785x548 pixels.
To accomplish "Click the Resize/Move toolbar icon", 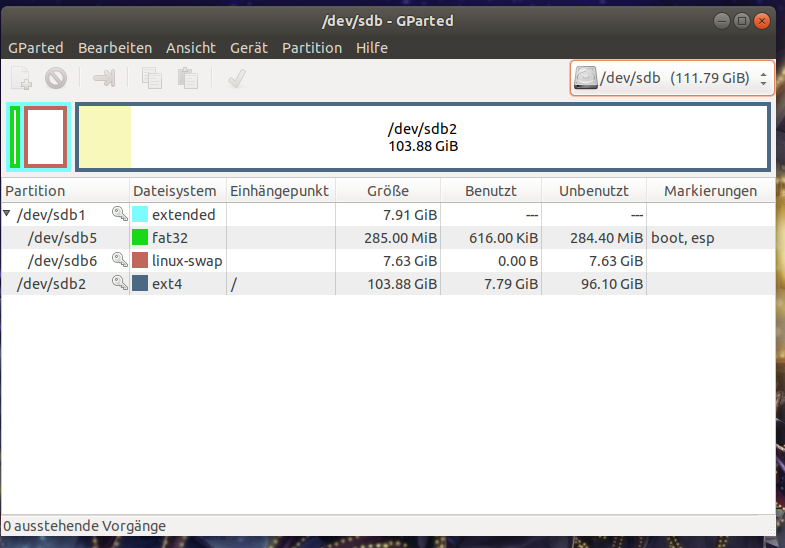I will click(x=104, y=78).
